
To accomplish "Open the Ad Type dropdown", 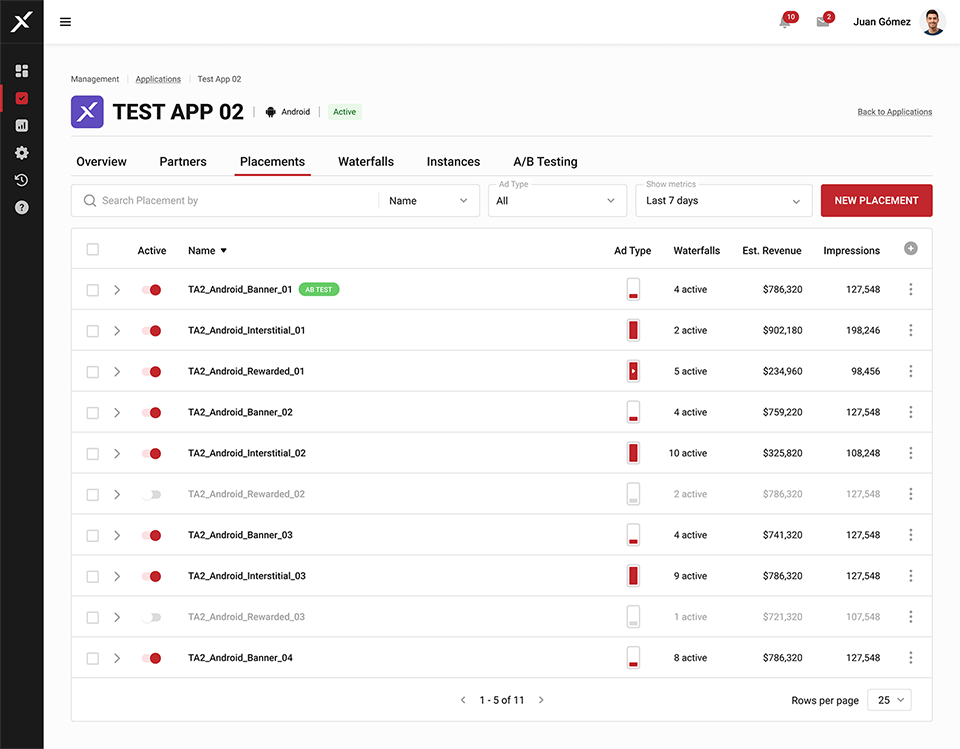I will tap(557, 201).
